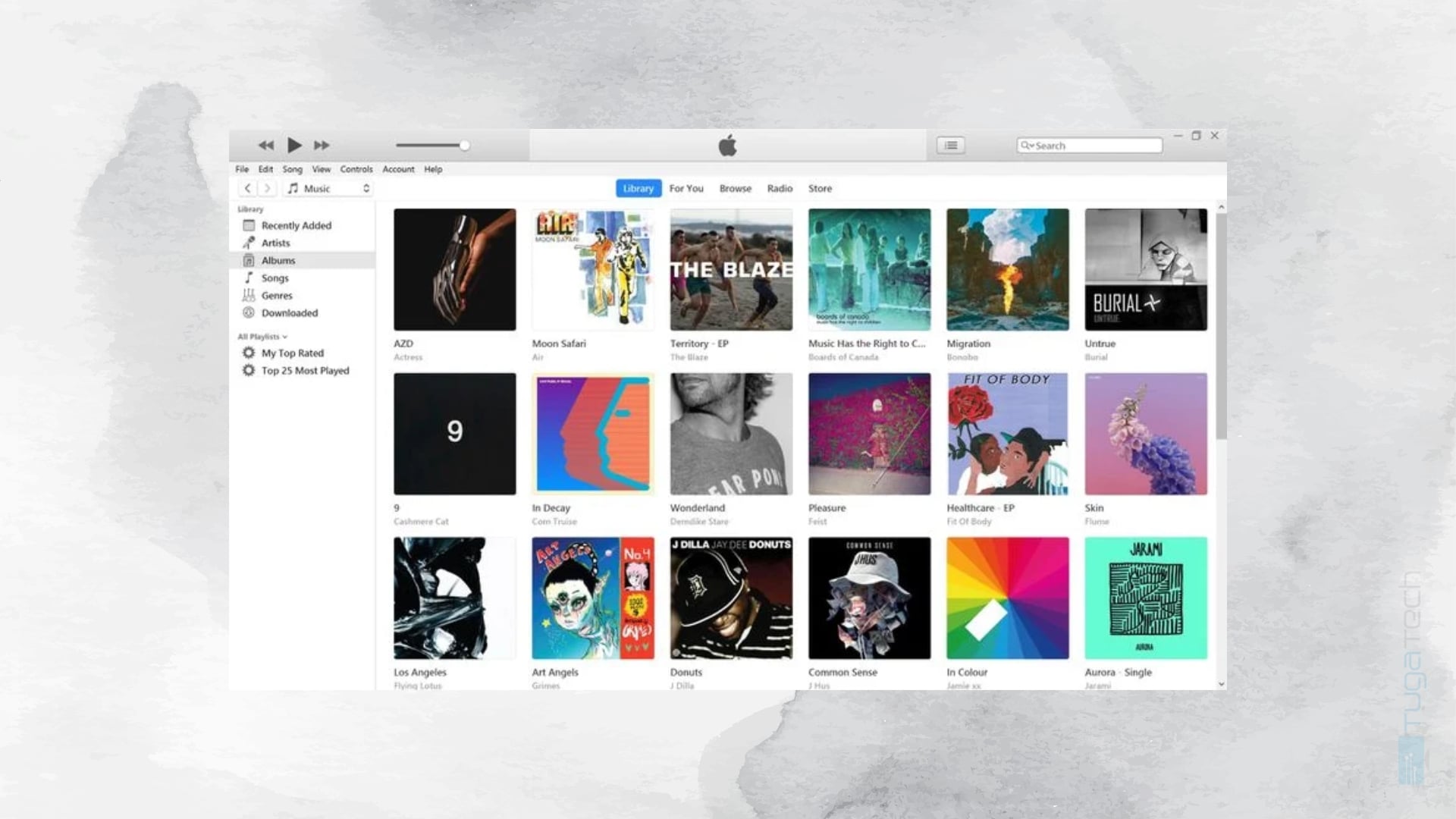Open The Blaze Territory EP cover
The image size is (1456, 819).
click(731, 269)
